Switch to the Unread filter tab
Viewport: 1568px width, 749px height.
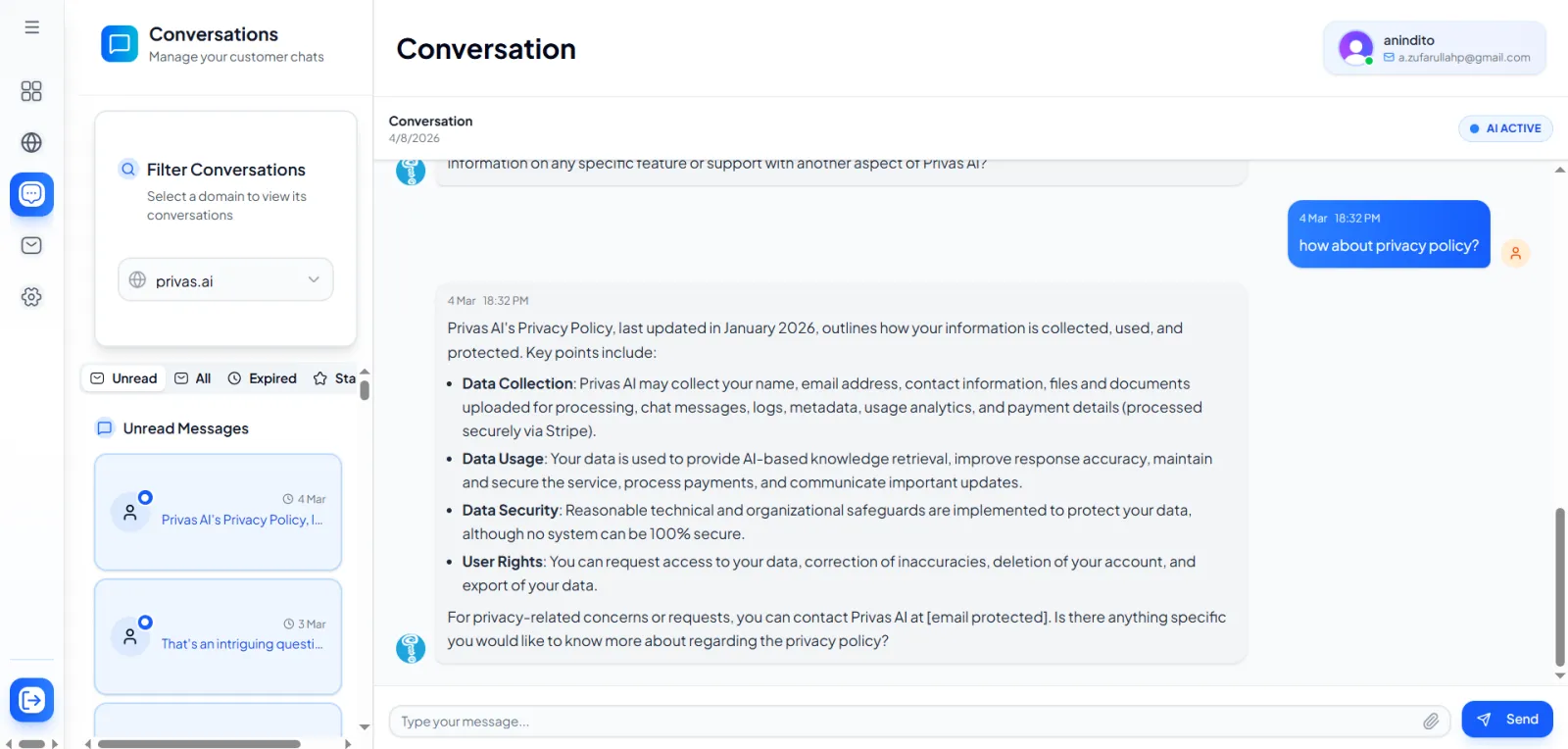pyautogui.click(x=123, y=378)
